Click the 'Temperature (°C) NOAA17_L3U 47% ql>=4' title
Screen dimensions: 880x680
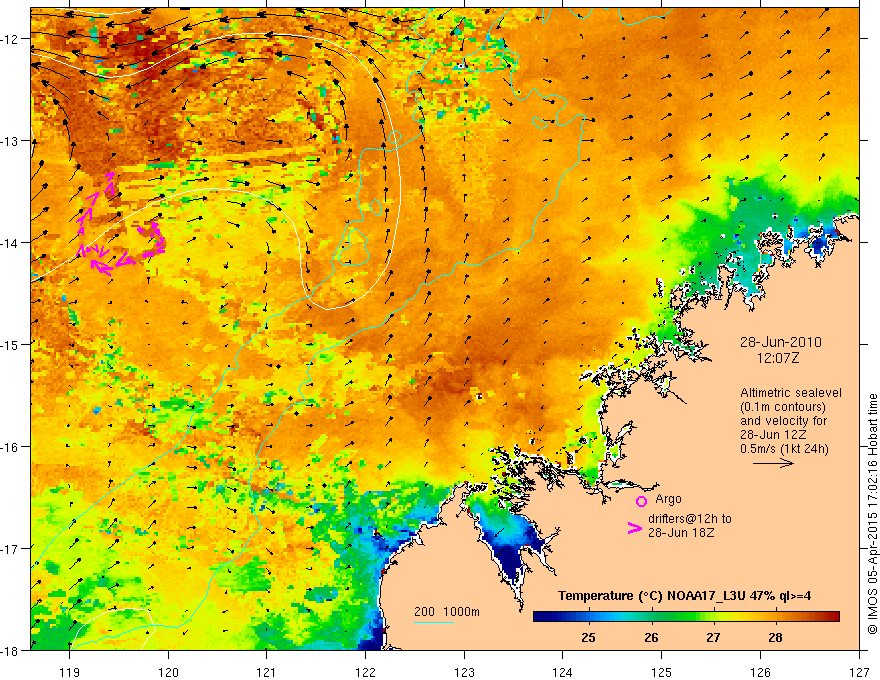(x=684, y=595)
